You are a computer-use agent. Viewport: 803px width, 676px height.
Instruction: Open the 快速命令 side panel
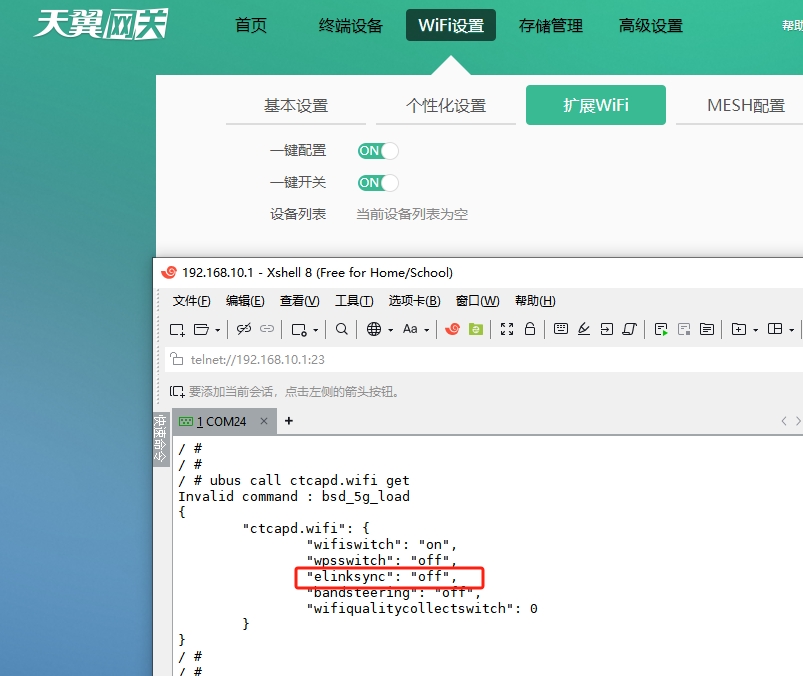coord(161,438)
